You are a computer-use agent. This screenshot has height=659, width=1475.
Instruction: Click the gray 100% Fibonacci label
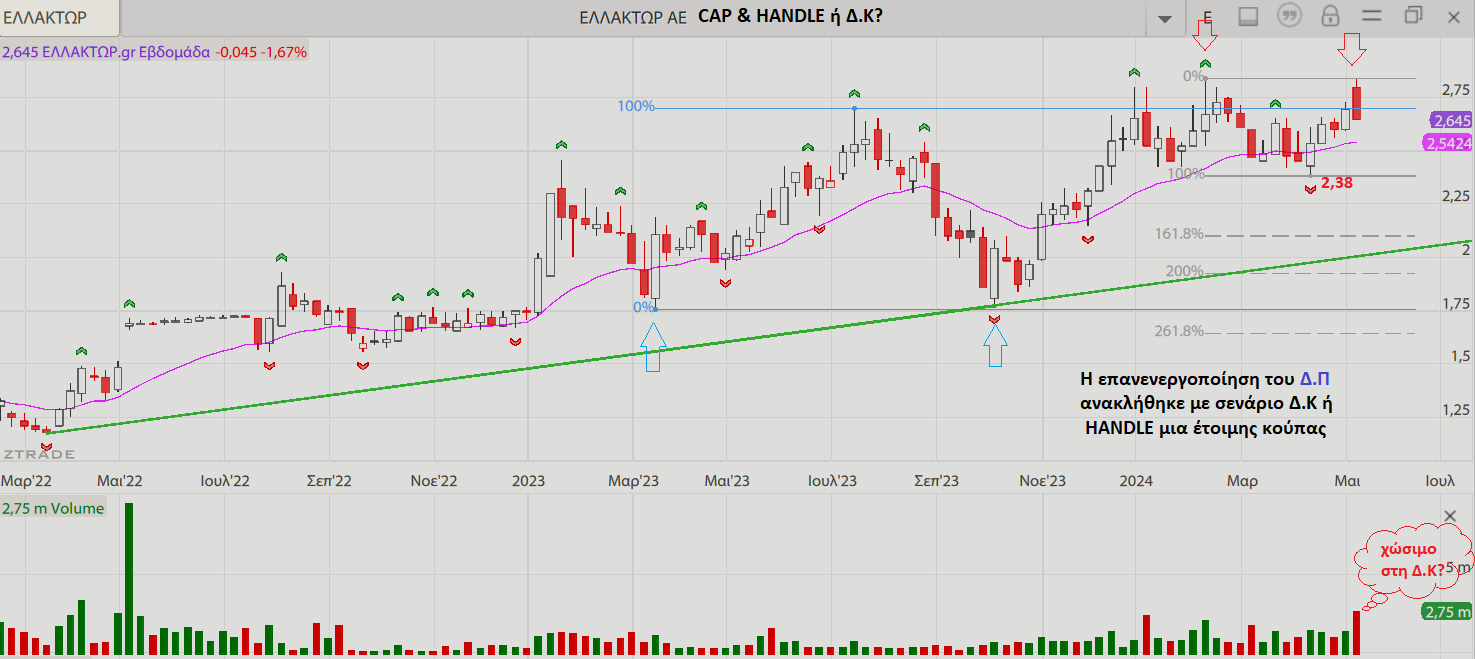[1186, 174]
